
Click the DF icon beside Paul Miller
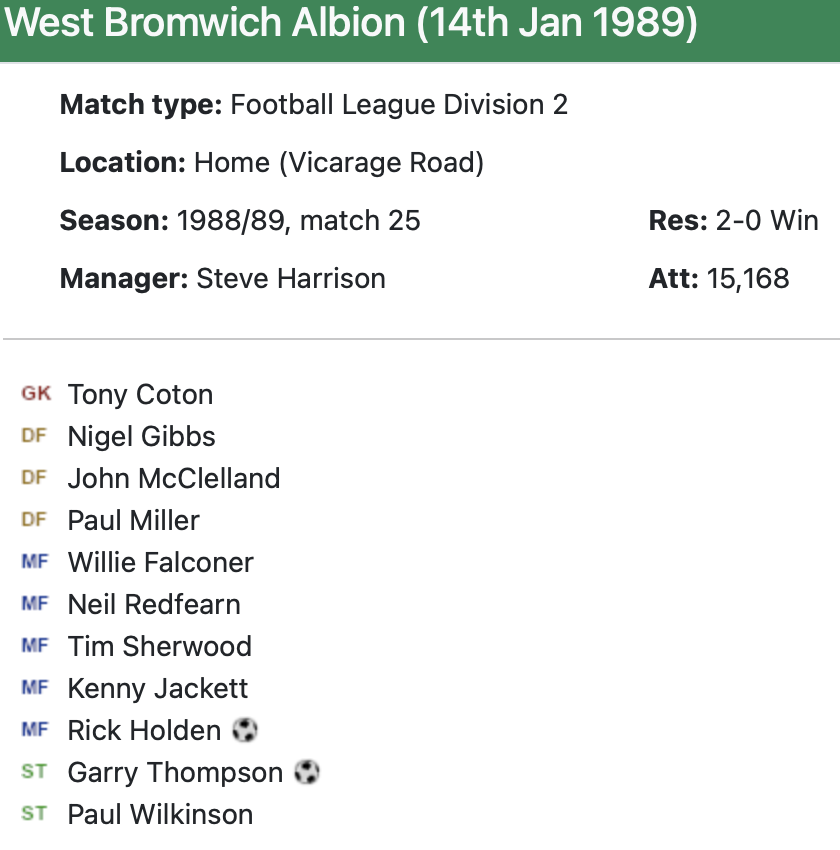(x=34, y=520)
